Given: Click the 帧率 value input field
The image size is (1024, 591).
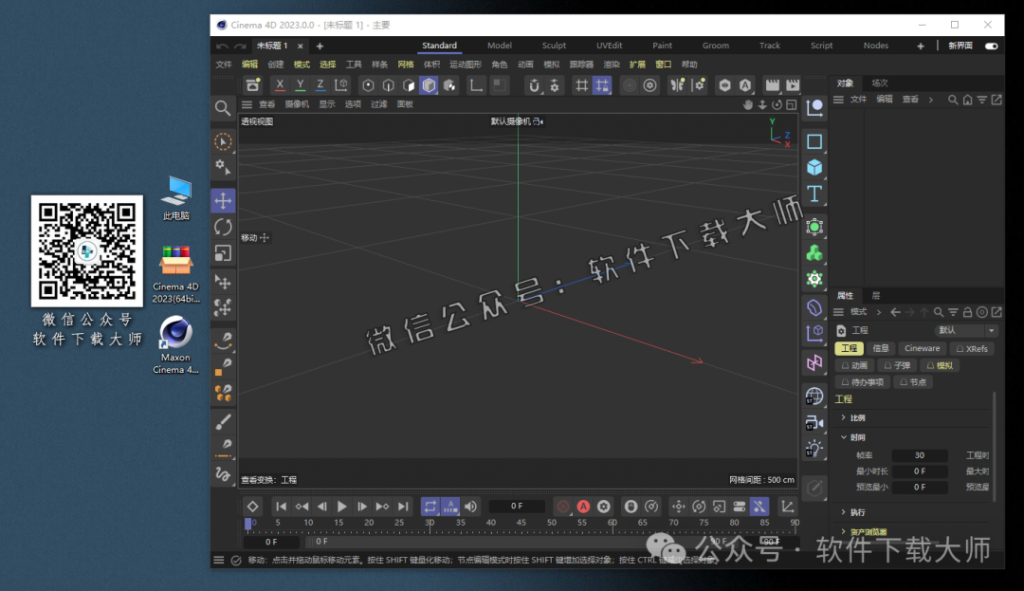Looking at the screenshot, I should click(919, 455).
